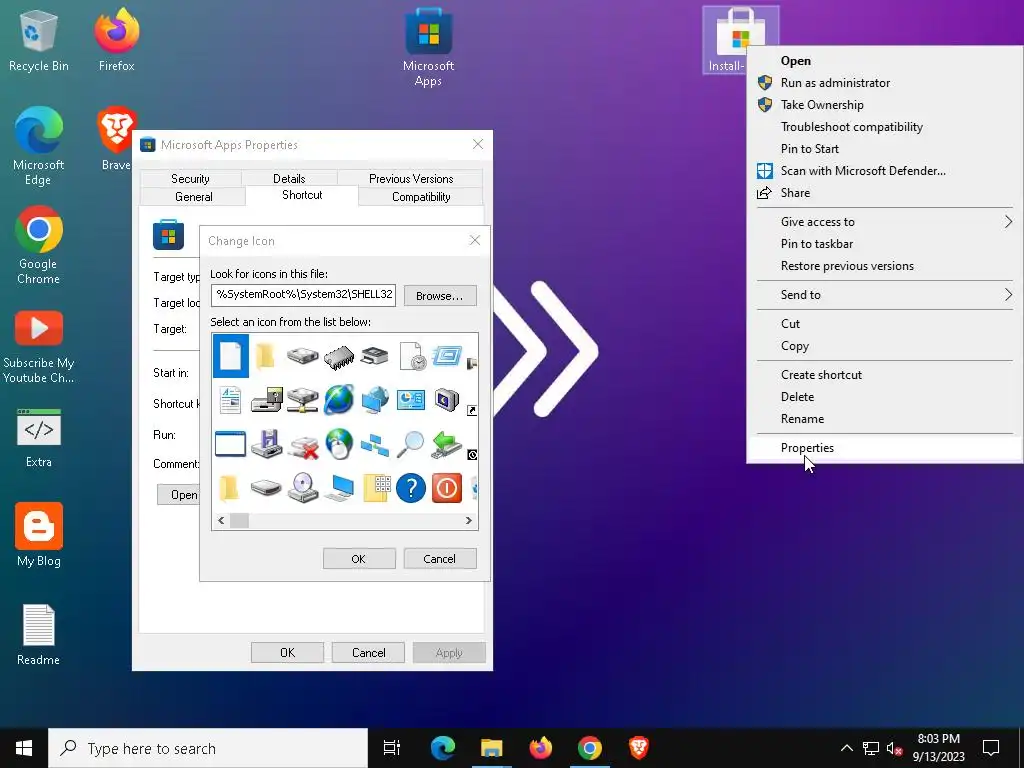The width and height of the screenshot is (1024, 768).
Task: Click the icon file path text field
Action: tap(303, 295)
